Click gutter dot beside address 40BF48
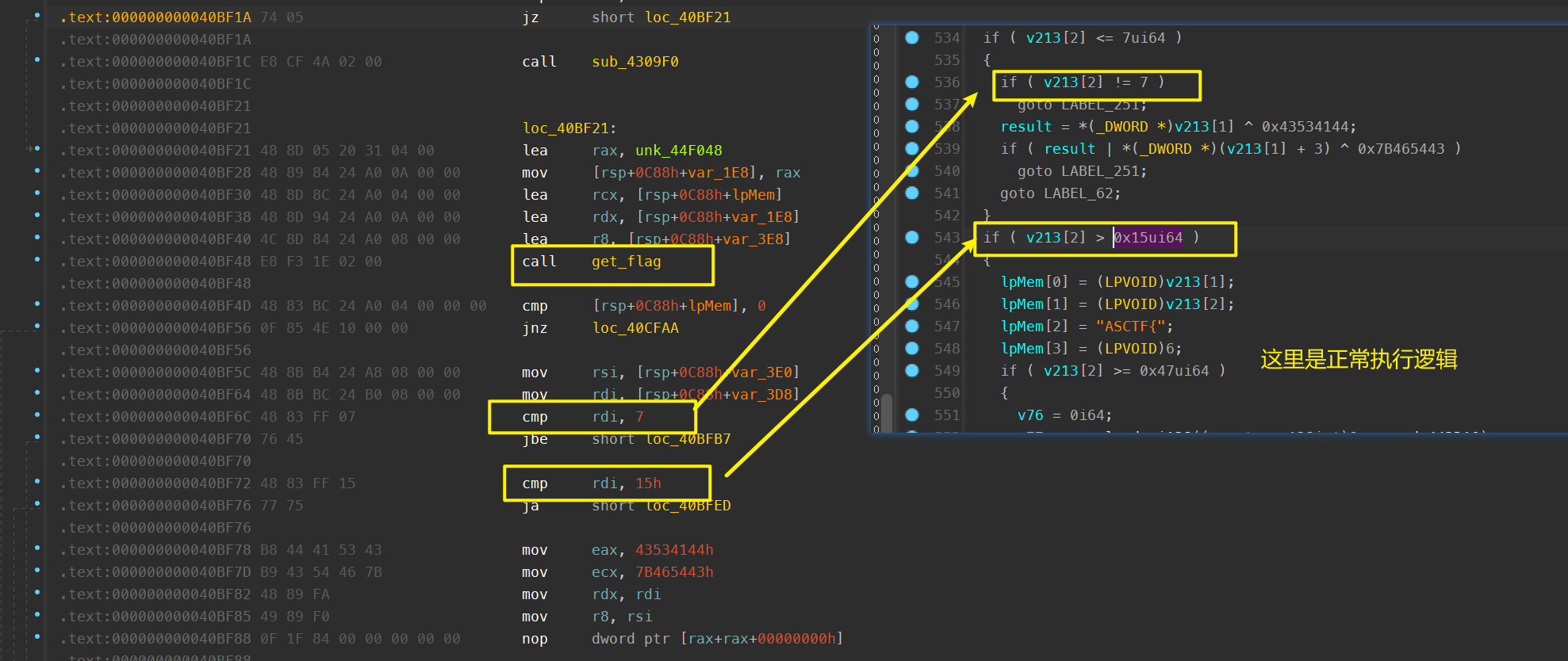This screenshot has height=661, width=1568. pos(37,260)
